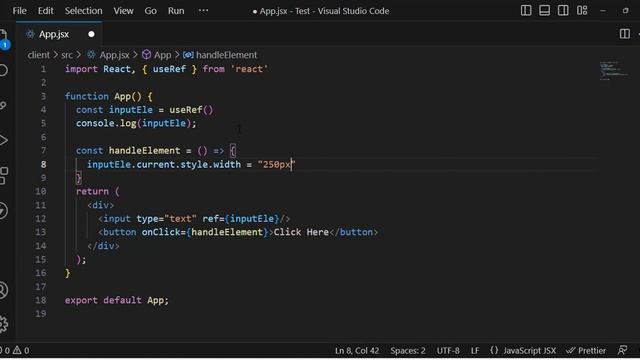Image resolution: width=640 pixels, height=360 pixels.
Task: Change encoding via UTF-8 status item
Action: coord(448,350)
